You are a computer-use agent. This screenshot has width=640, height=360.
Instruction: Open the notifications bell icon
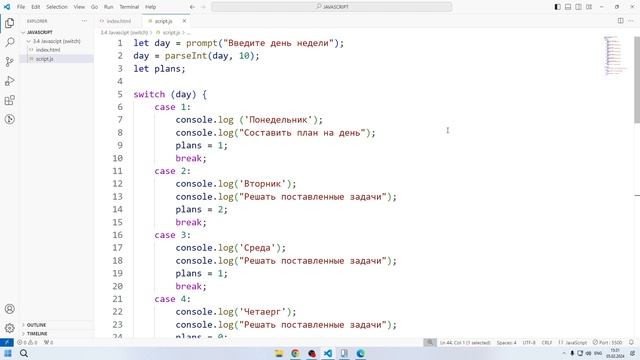pyautogui.click(x=631, y=342)
